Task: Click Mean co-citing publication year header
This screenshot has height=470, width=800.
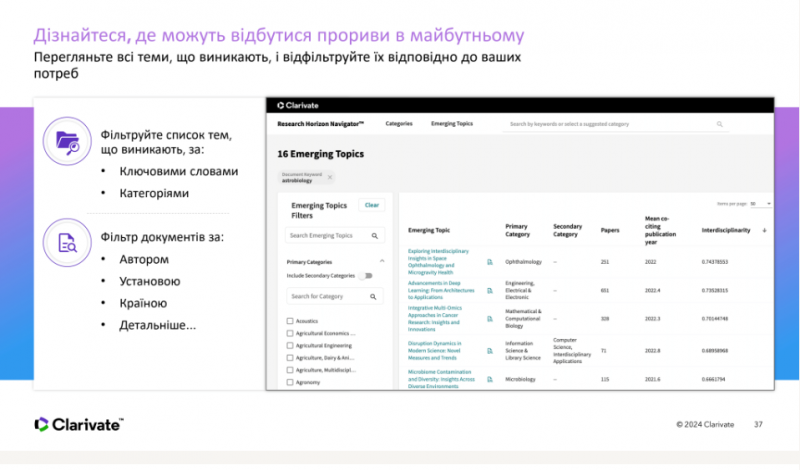Action: tap(660, 230)
